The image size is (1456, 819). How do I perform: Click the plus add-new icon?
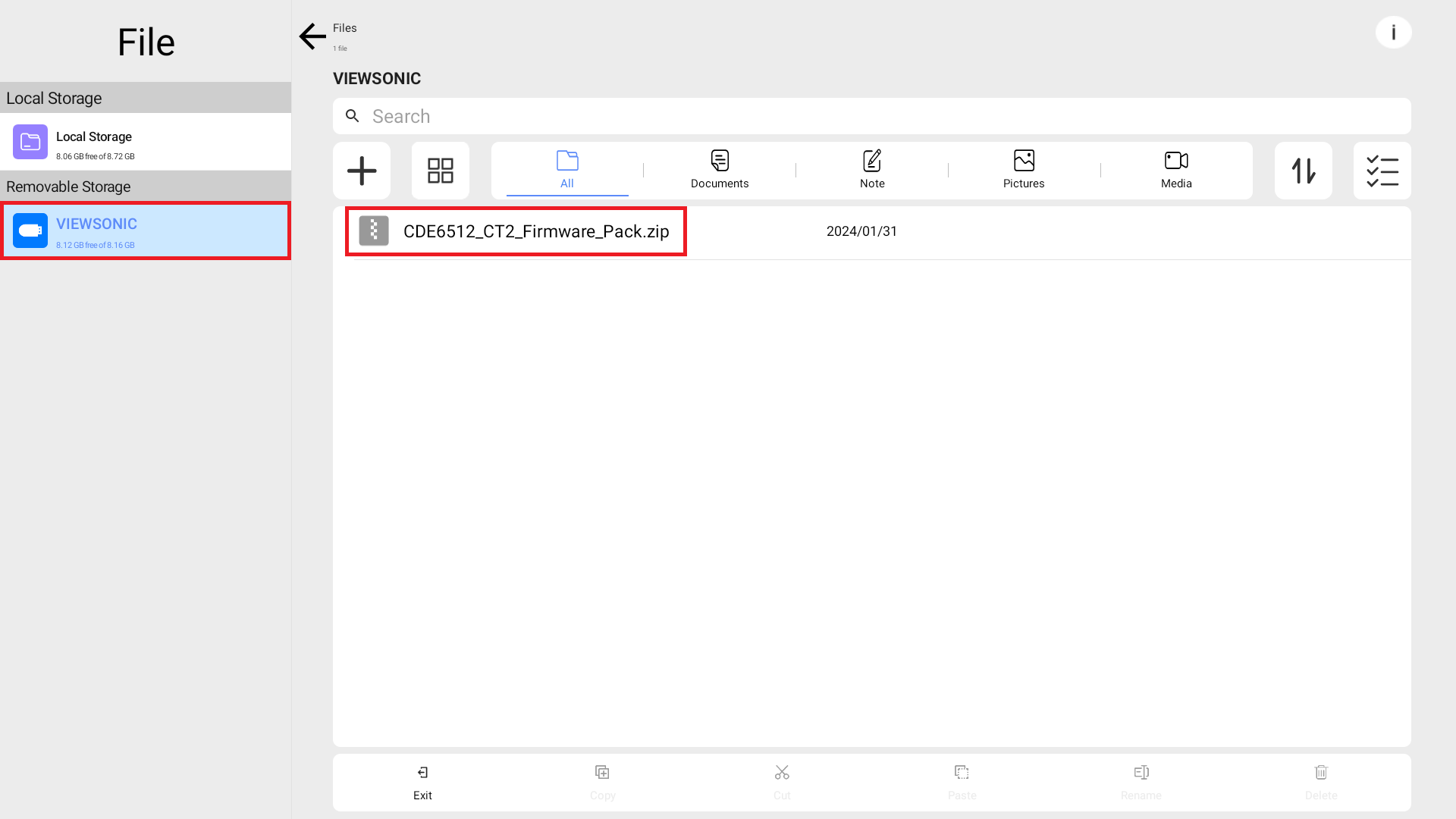coord(362,171)
